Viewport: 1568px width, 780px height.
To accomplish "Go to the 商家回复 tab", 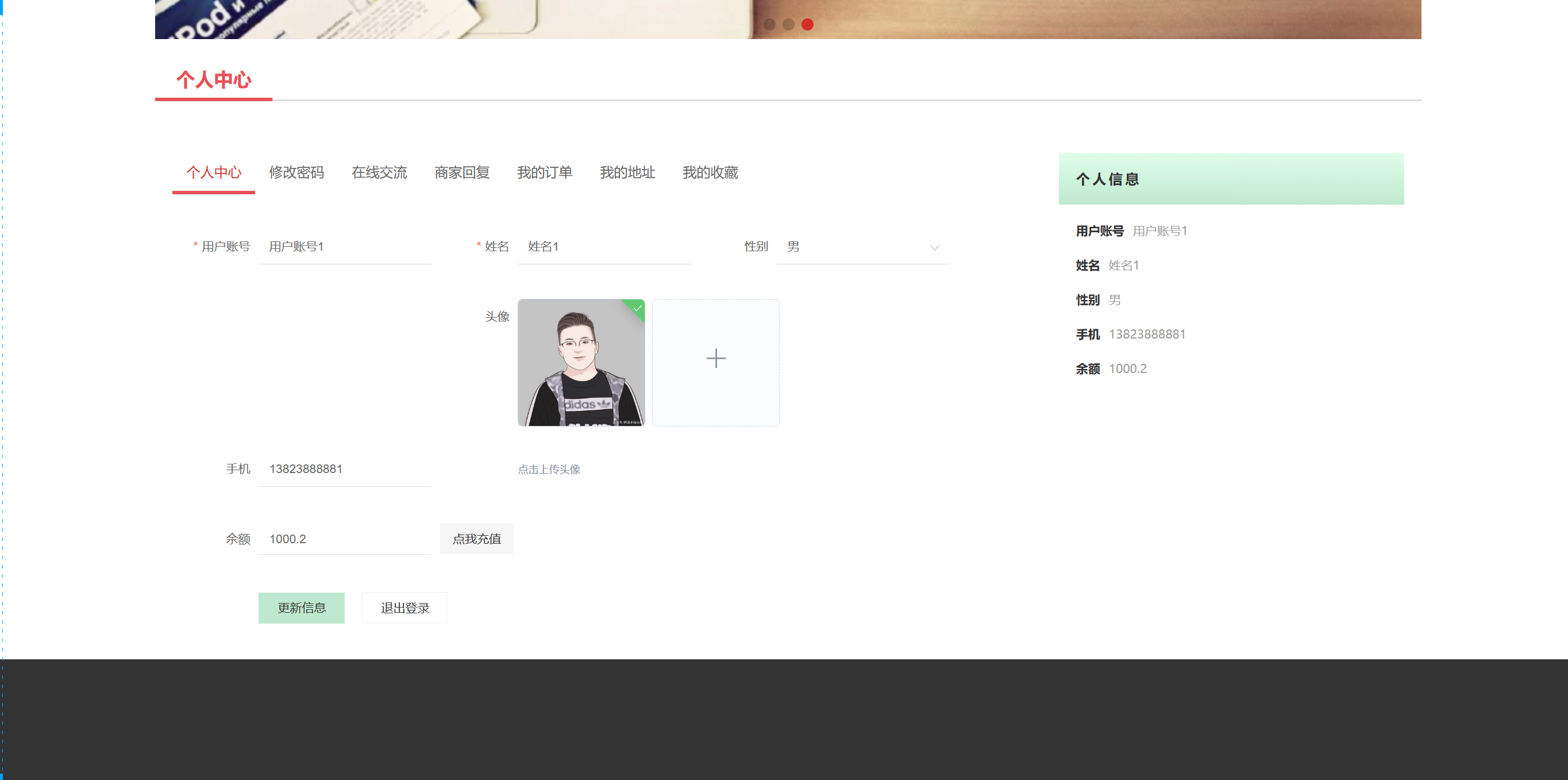I will click(462, 173).
